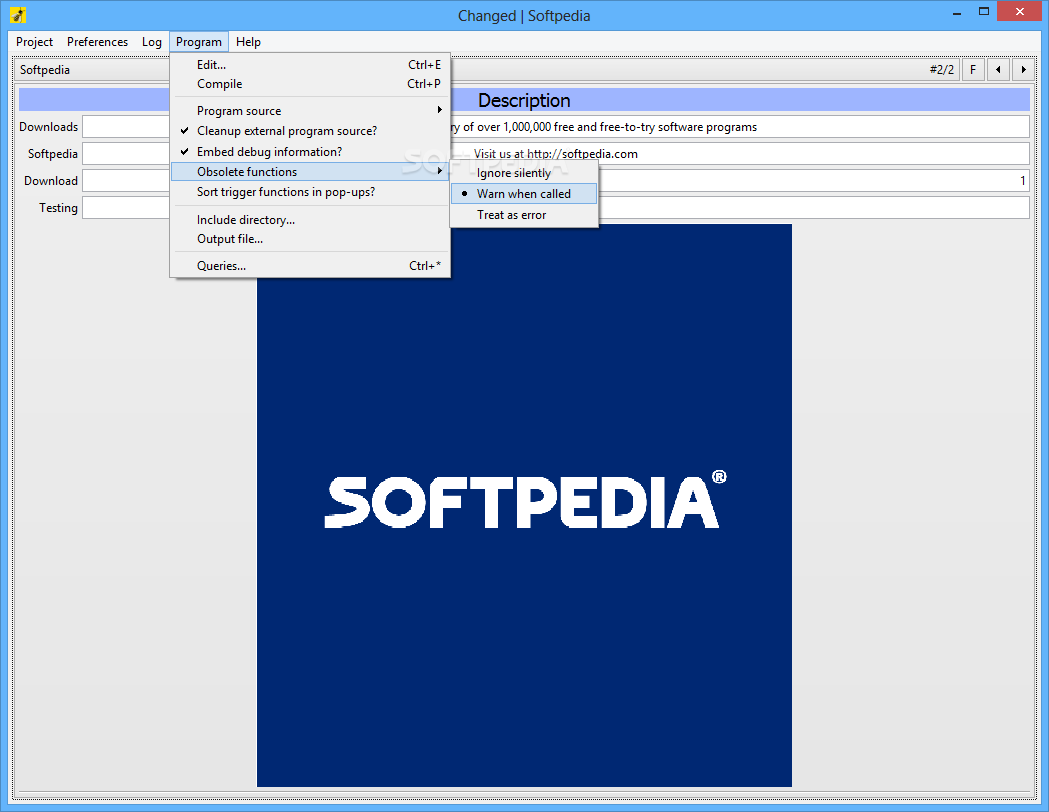Choose Compile from Program menu
Image resolution: width=1049 pixels, height=812 pixels.
click(310, 84)
